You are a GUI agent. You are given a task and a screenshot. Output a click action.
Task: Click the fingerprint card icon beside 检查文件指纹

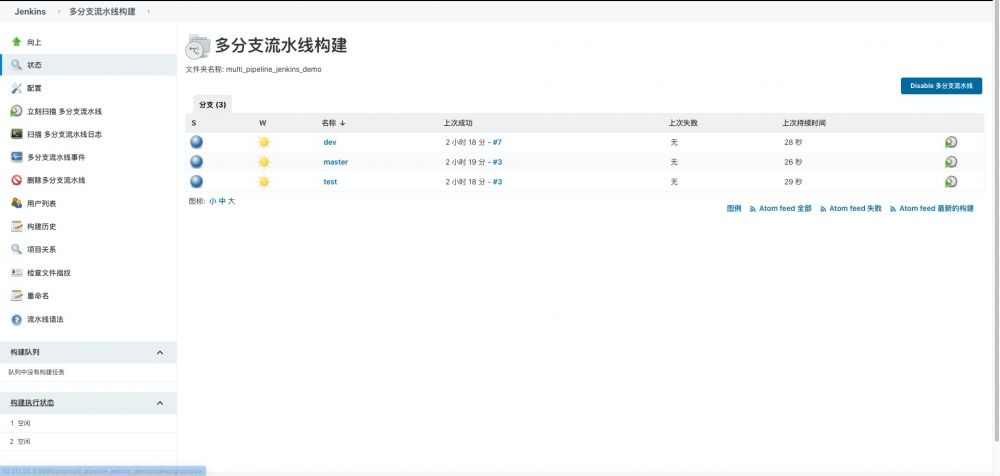coord(17,272)
